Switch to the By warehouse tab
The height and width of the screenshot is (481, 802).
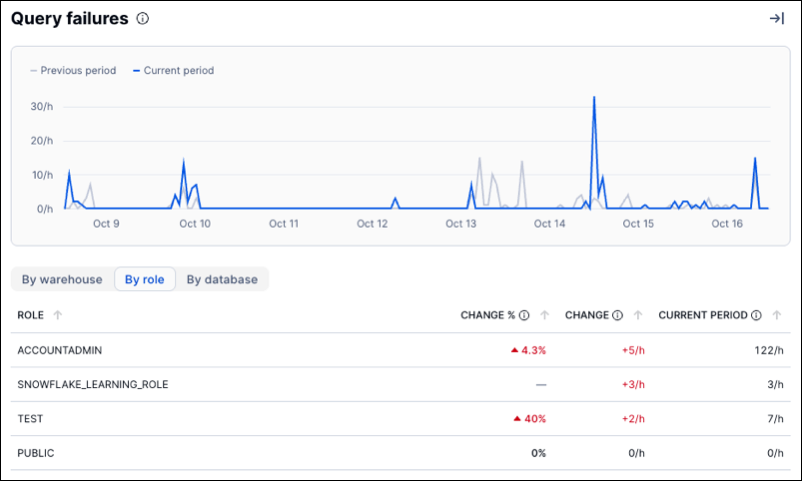[x=62, y=280]
